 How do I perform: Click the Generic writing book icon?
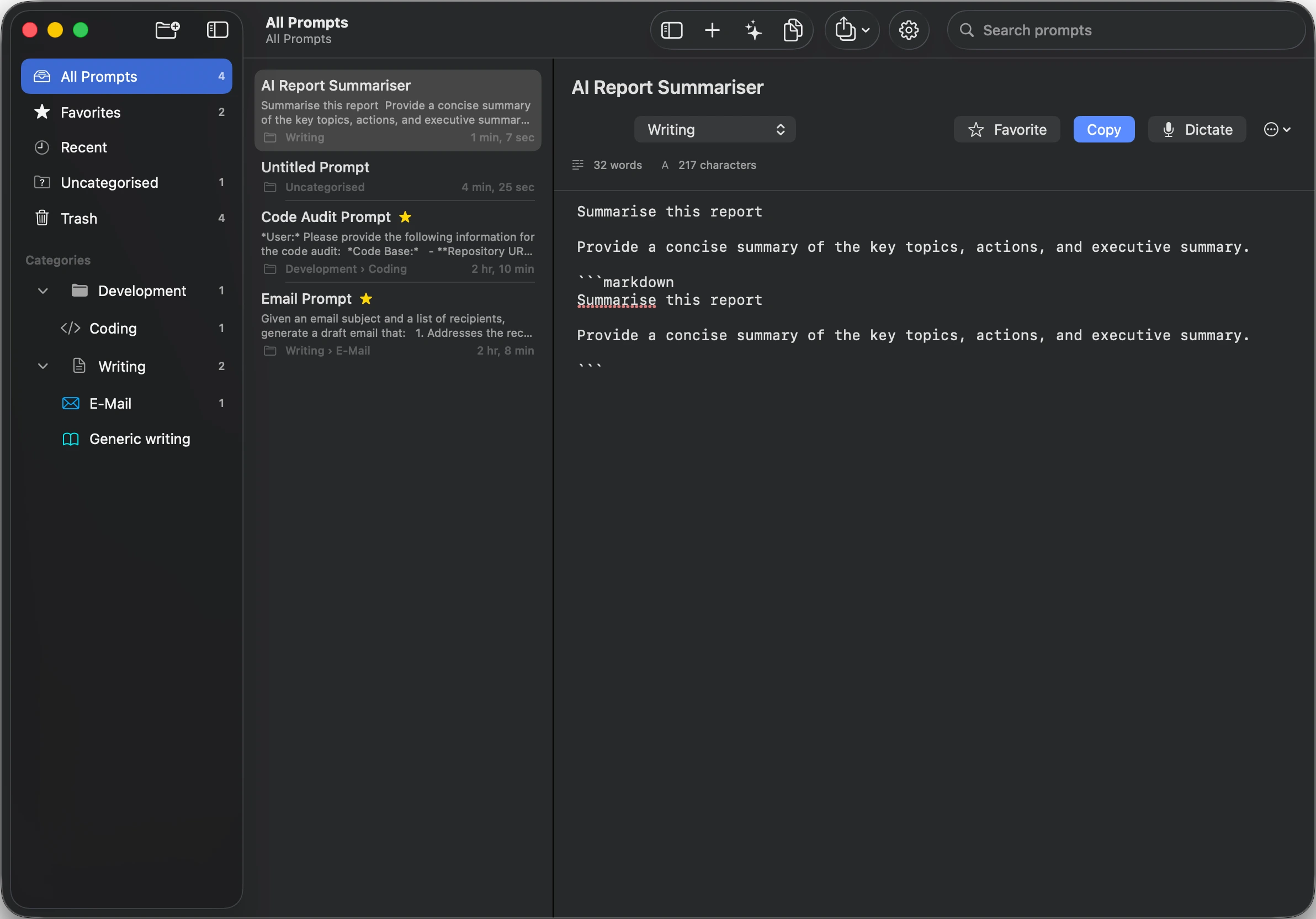pos(71,439)
